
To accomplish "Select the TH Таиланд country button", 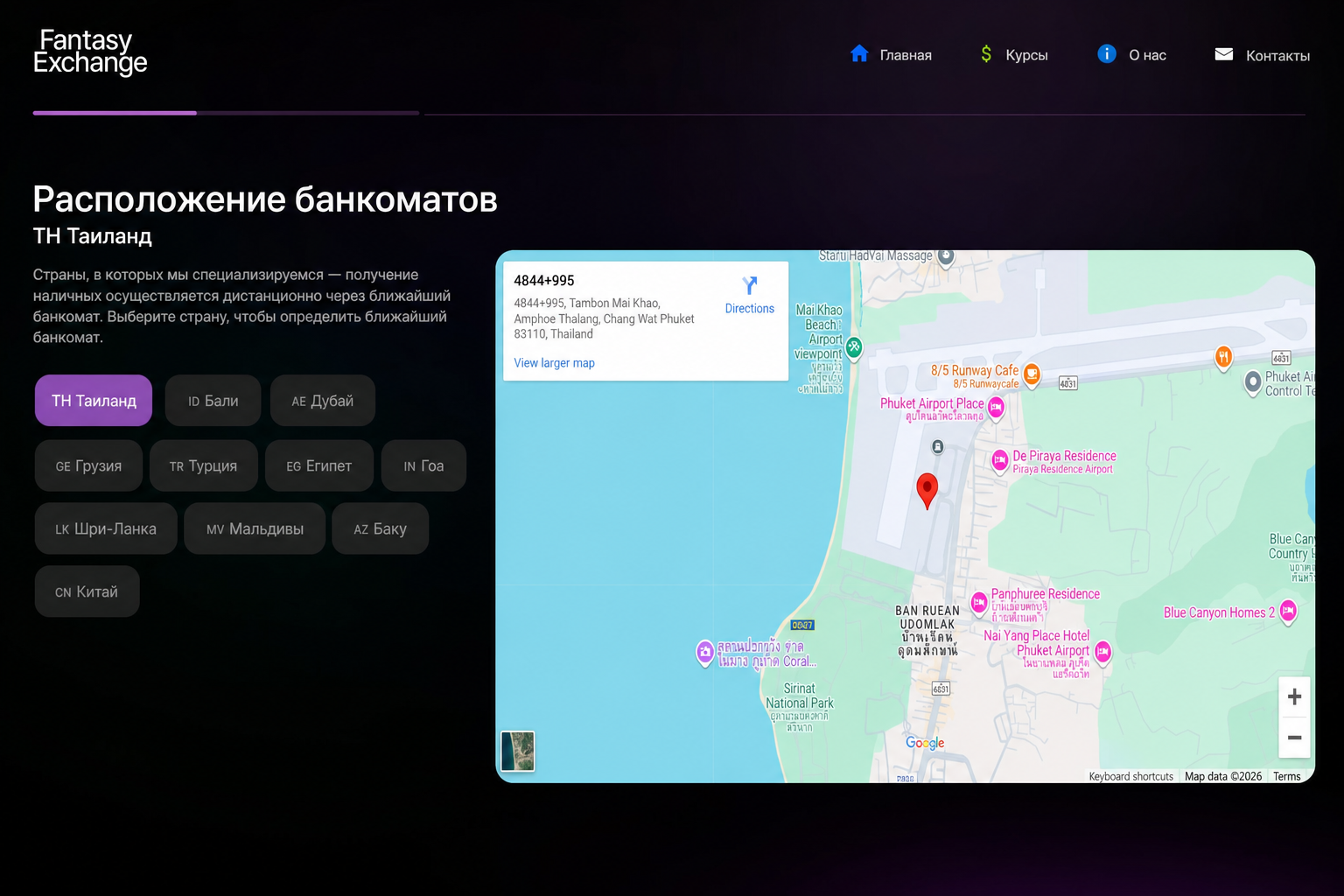I will pyautogui.click(x=94, y=401).
